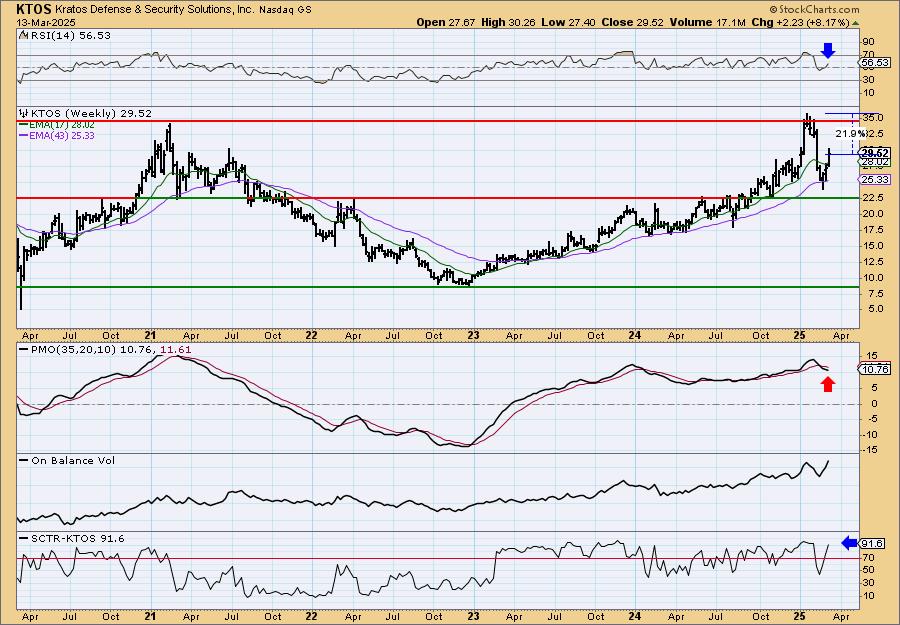Click the candlestick icon beside KTOS (Weekly)
Image resolution: width=900 pixels, height=625 pixels.
click(23, 114)
